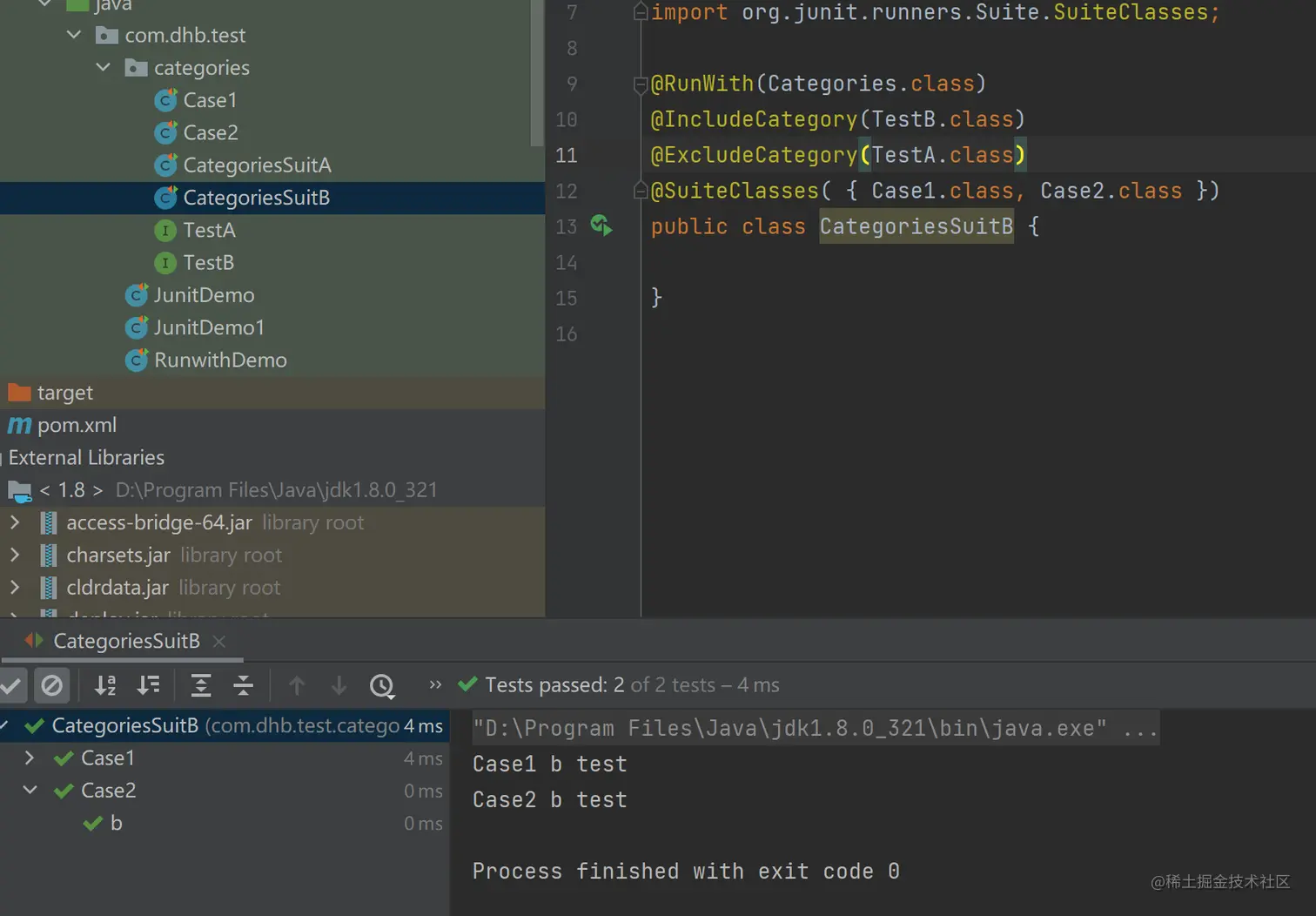
Task: Open Case2 class in project tree
Action: (x=211, y=132)
